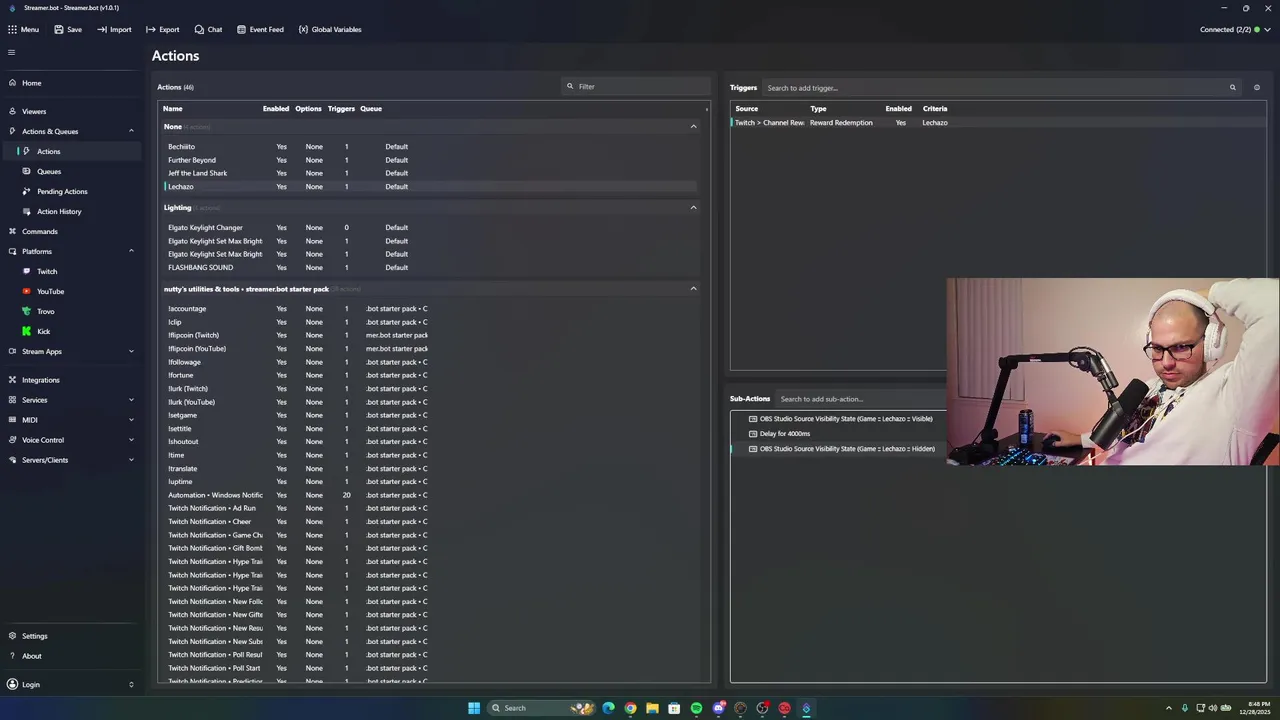Screen dimensions: 1280x720
Task: Click the Save toolbar button
Action: 68,29
